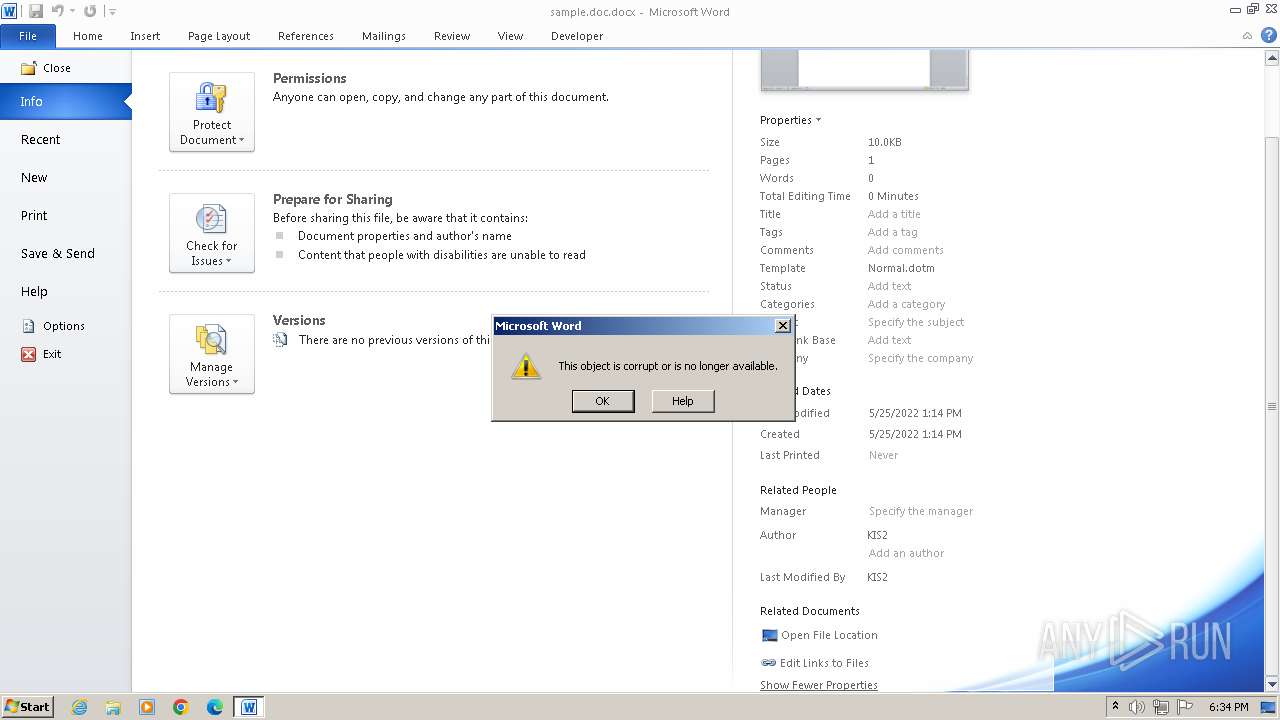
Task: Open File Explorer from taskbar
Action: [x=113, y=707]
